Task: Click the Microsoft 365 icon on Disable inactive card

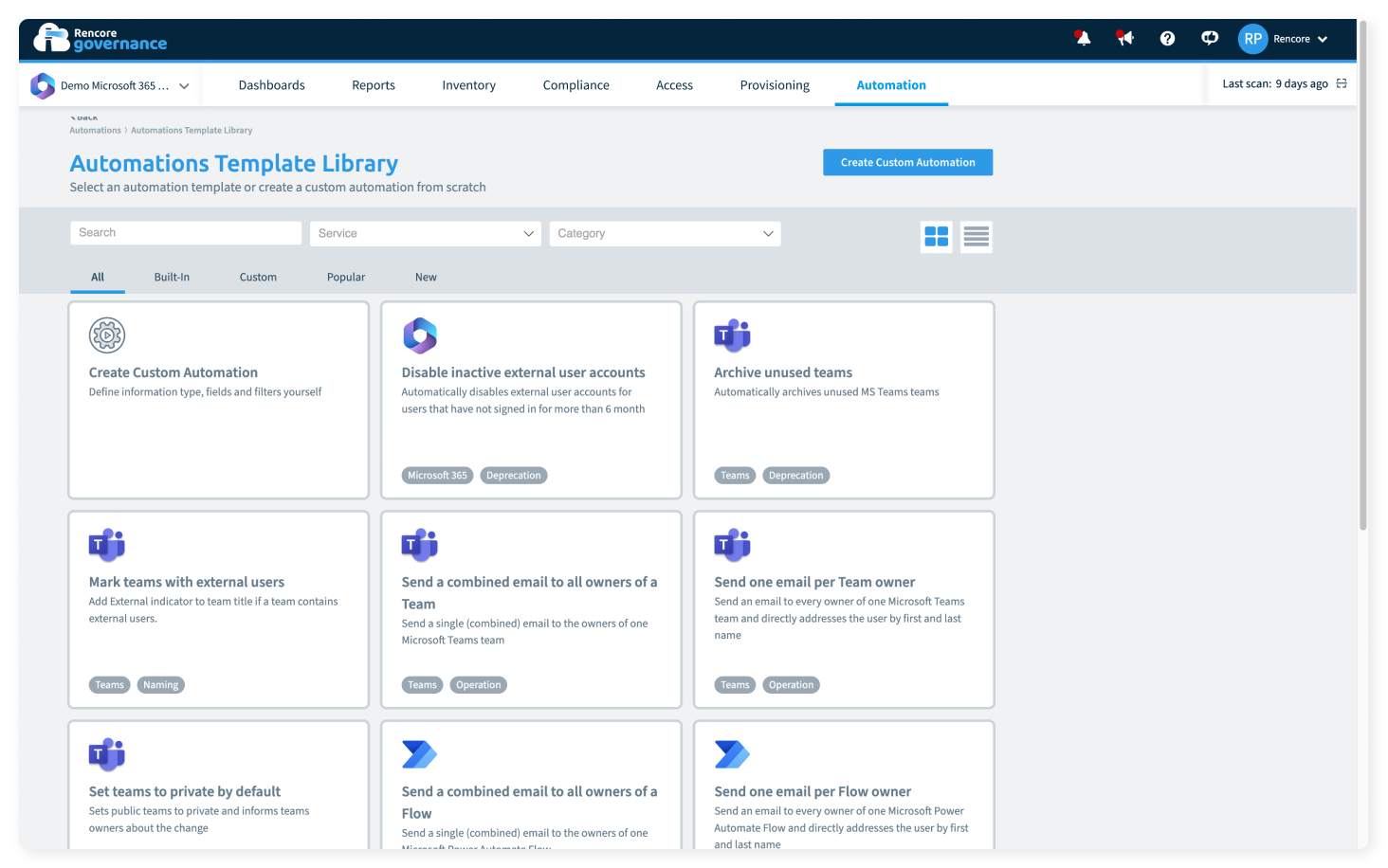Action: [x=420, y=335]
